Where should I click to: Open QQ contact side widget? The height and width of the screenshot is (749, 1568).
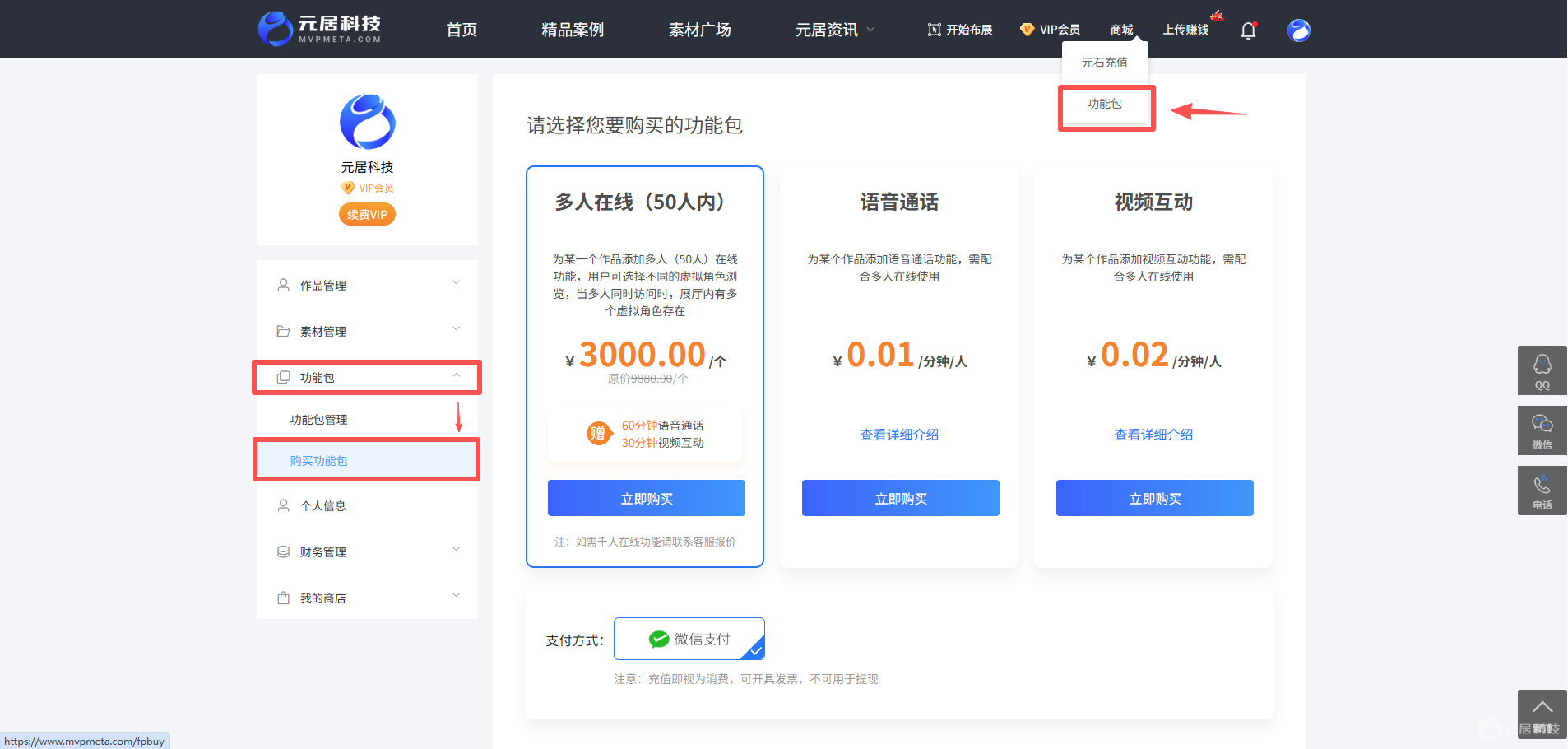(1542, 370)
